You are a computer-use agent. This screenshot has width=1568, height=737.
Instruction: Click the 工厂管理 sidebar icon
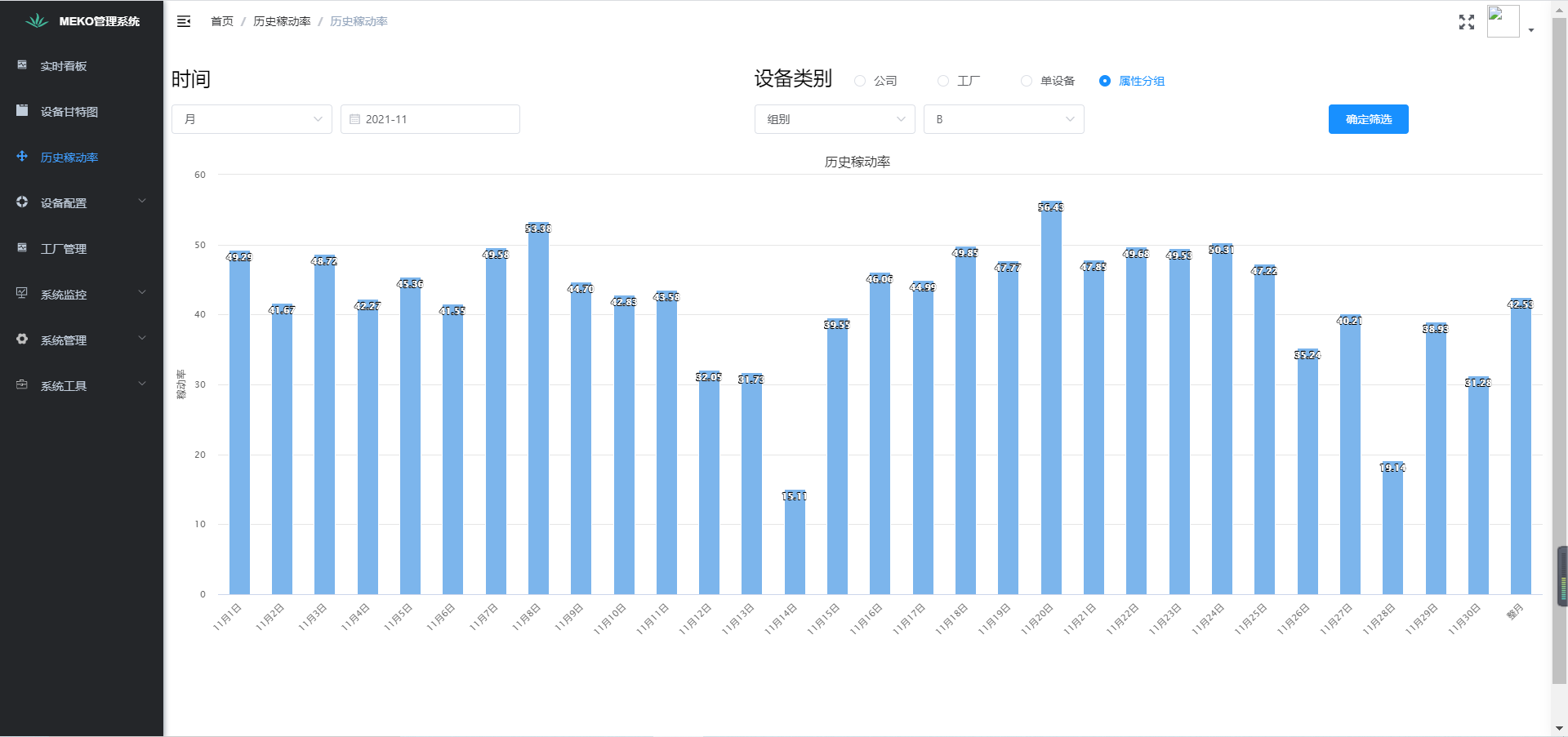pos(22,248)
